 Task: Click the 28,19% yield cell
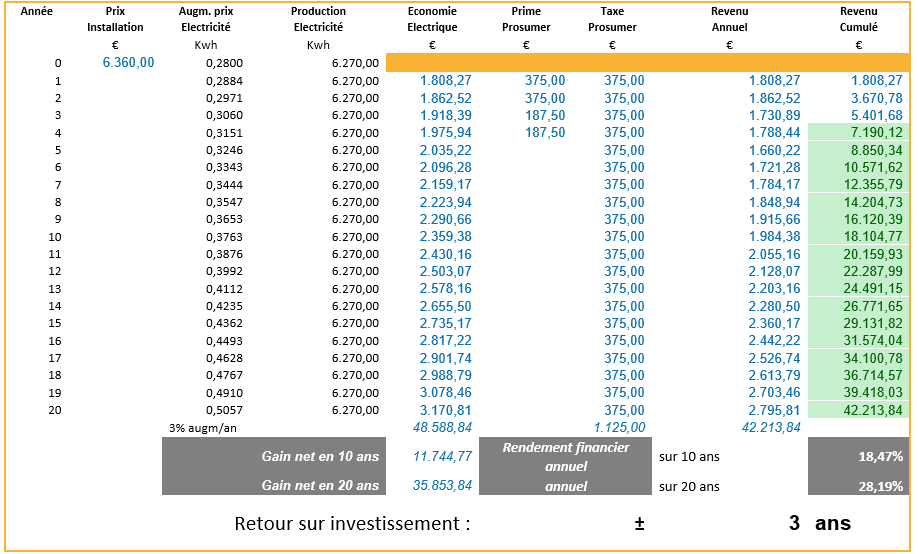[x=859, y=485]
